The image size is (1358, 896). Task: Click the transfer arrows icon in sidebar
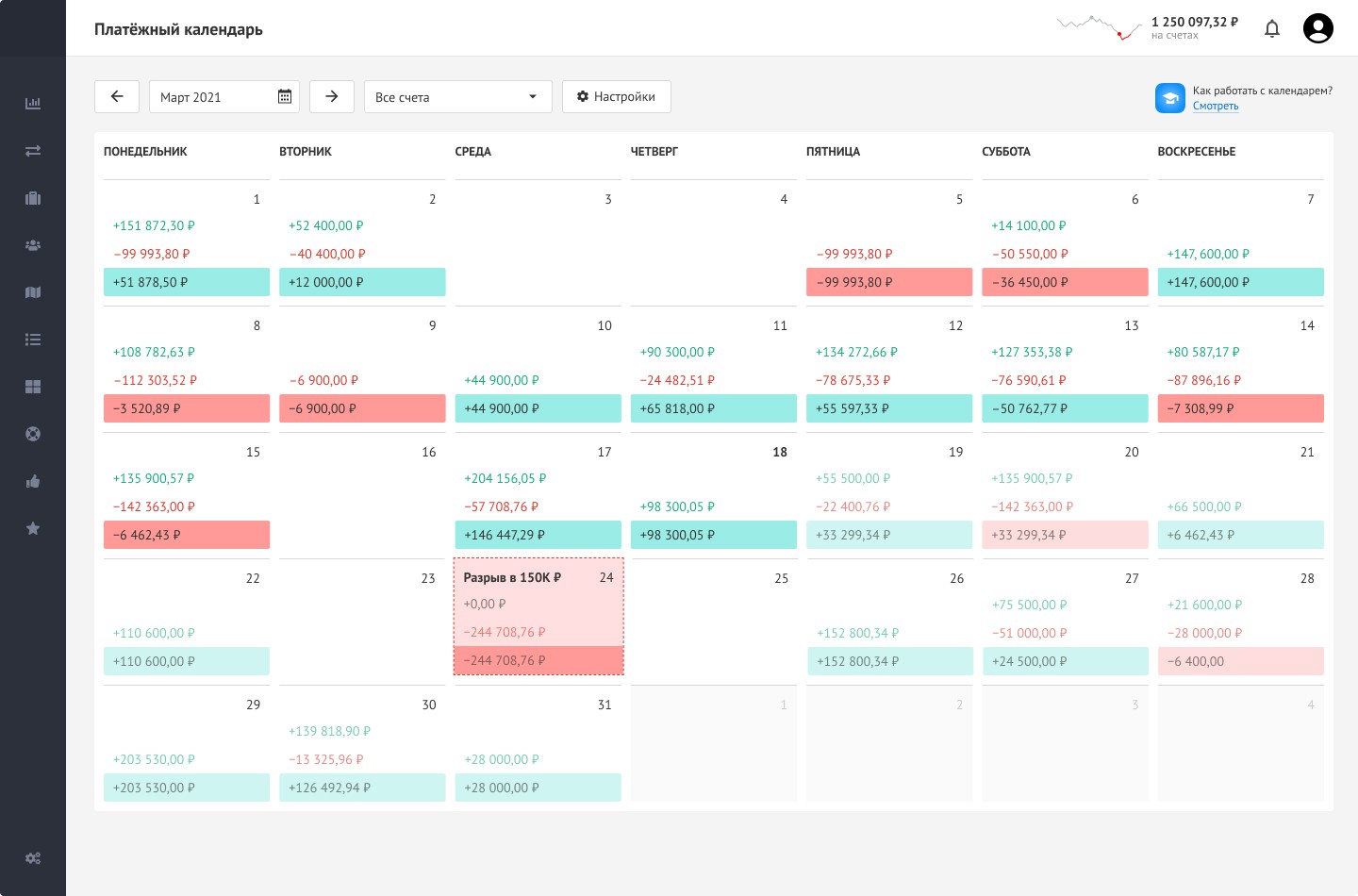point(33,151)
